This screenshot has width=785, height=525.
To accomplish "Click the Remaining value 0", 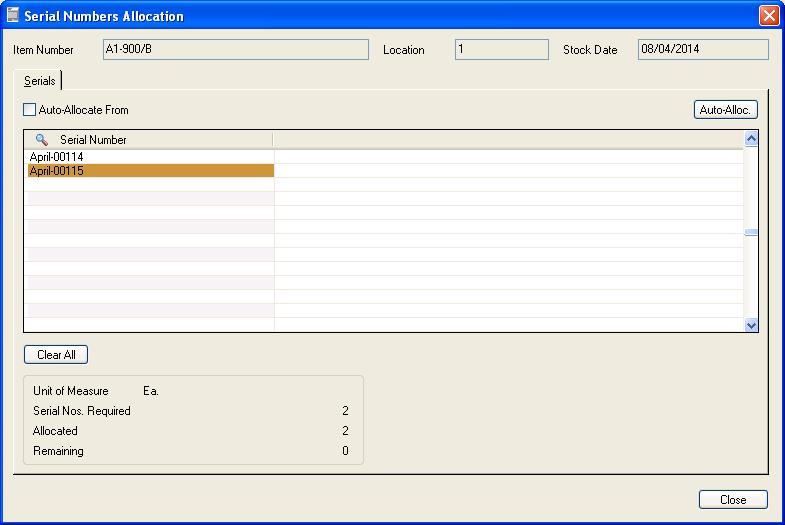I will [x=345, y=451].
